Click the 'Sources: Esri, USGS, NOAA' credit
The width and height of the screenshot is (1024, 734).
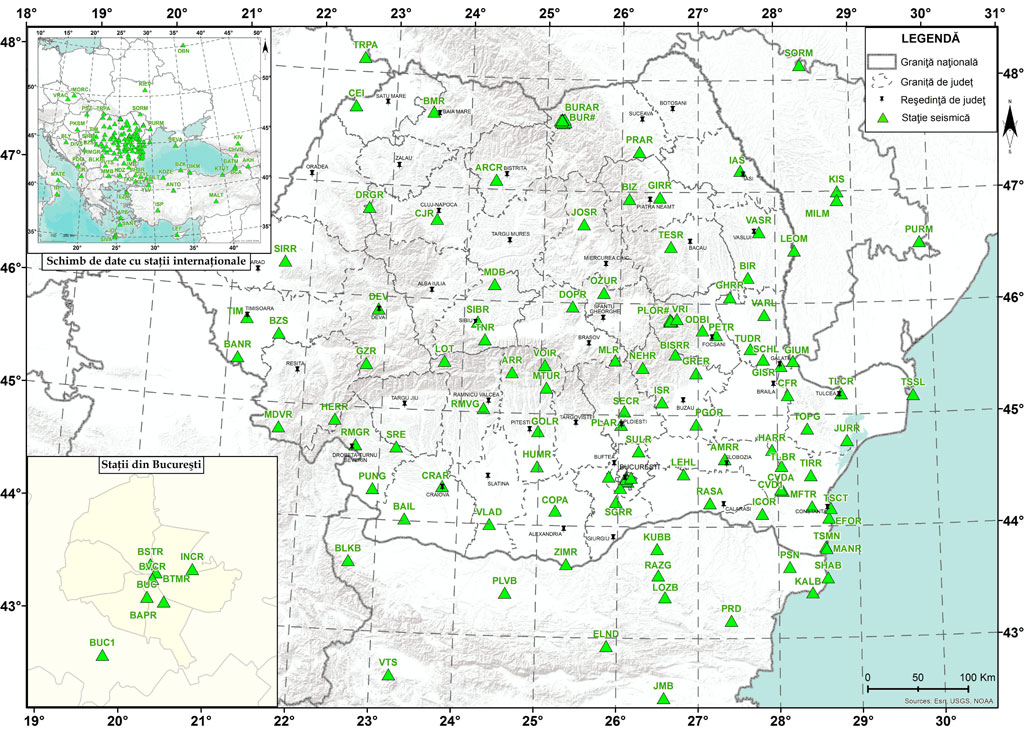pyautogui.click(x=949, y=701)
